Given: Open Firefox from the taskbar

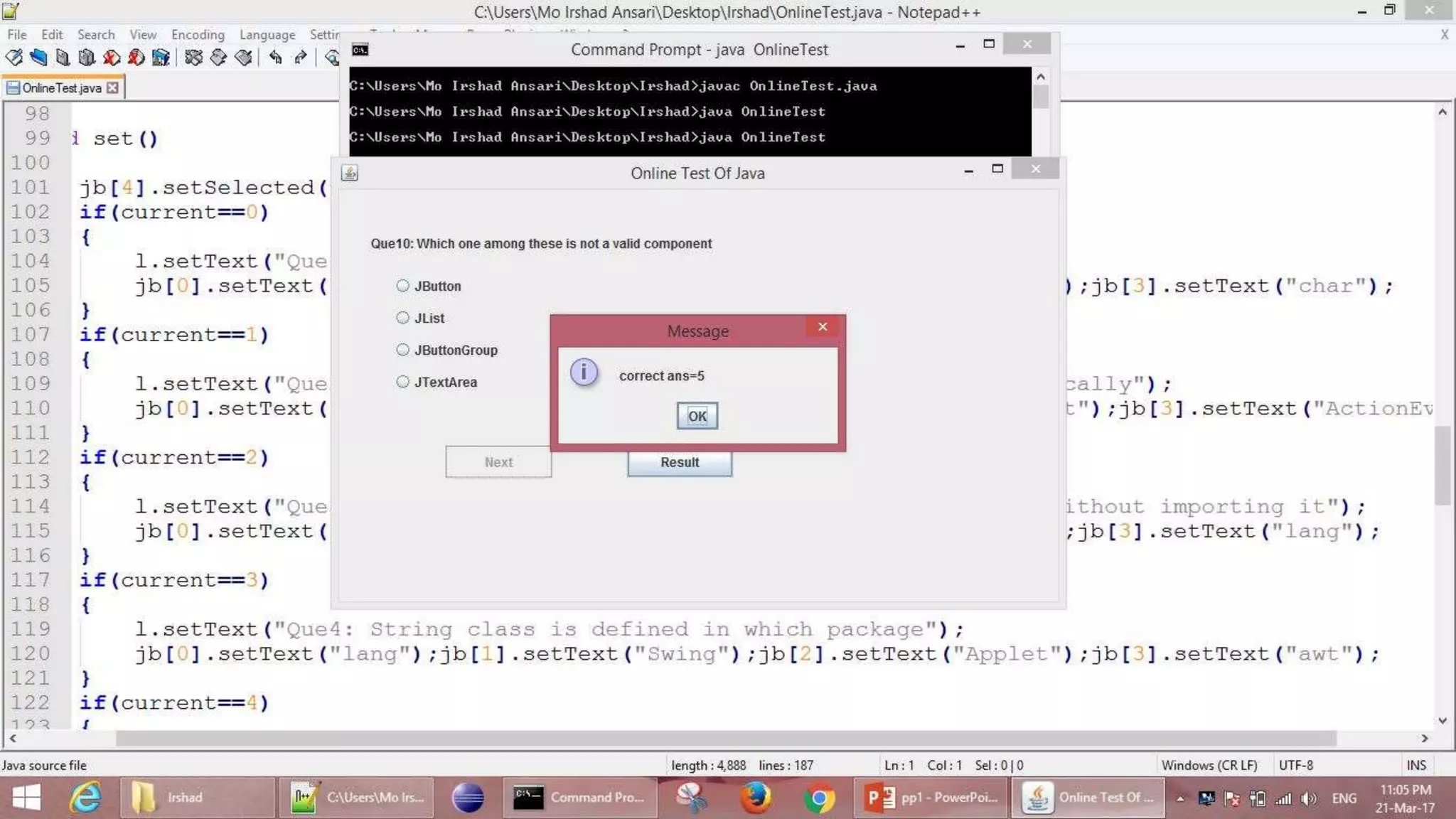Looking at the screenshot, I should (755, 798).
